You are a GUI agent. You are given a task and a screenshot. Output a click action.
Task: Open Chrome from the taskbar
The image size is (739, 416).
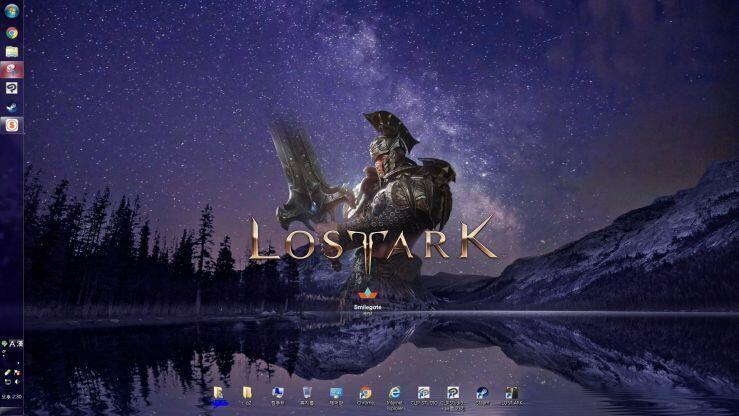pos(11,33)
